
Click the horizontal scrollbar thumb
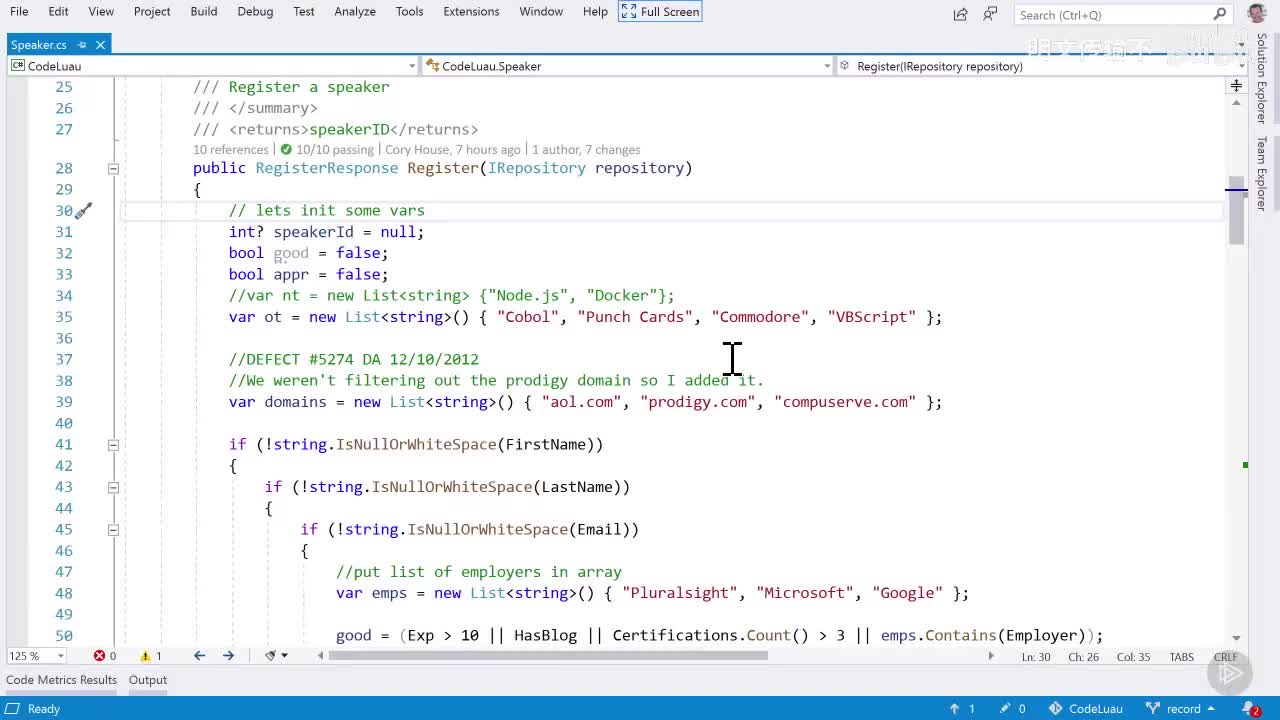[x=548, y=656]
